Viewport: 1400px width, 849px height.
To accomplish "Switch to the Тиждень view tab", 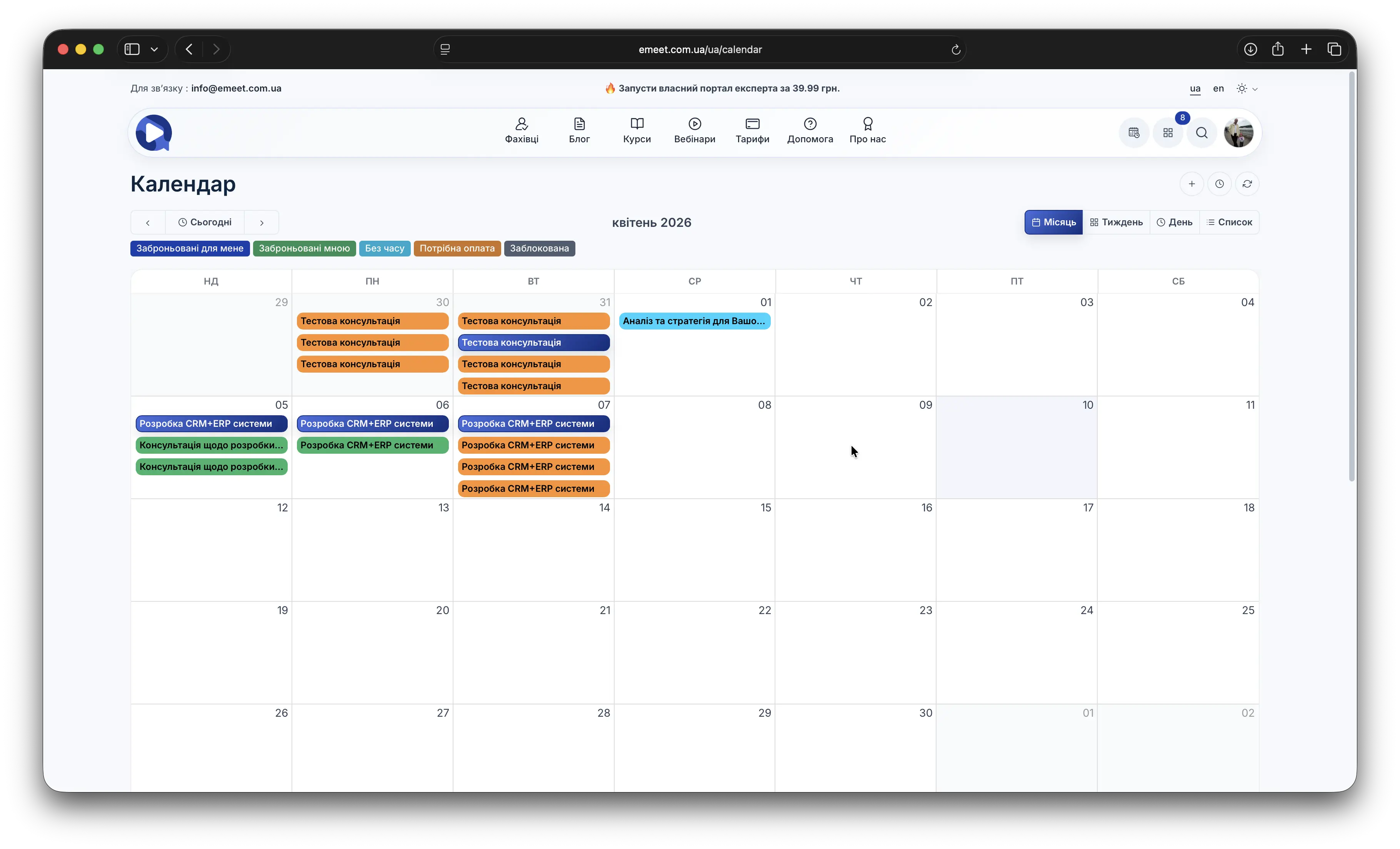I will pyautogui.click(x=1116, y=222).
